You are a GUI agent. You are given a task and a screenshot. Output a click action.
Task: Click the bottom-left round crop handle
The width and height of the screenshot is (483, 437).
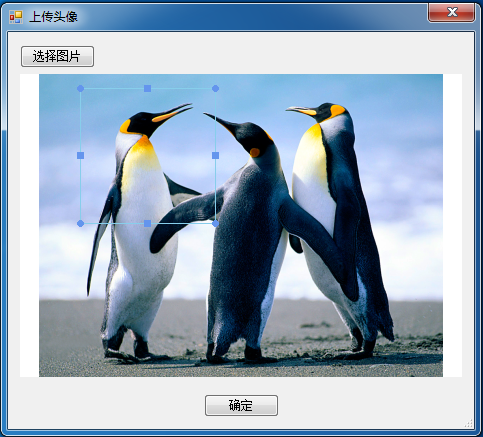tap(80, 223)
